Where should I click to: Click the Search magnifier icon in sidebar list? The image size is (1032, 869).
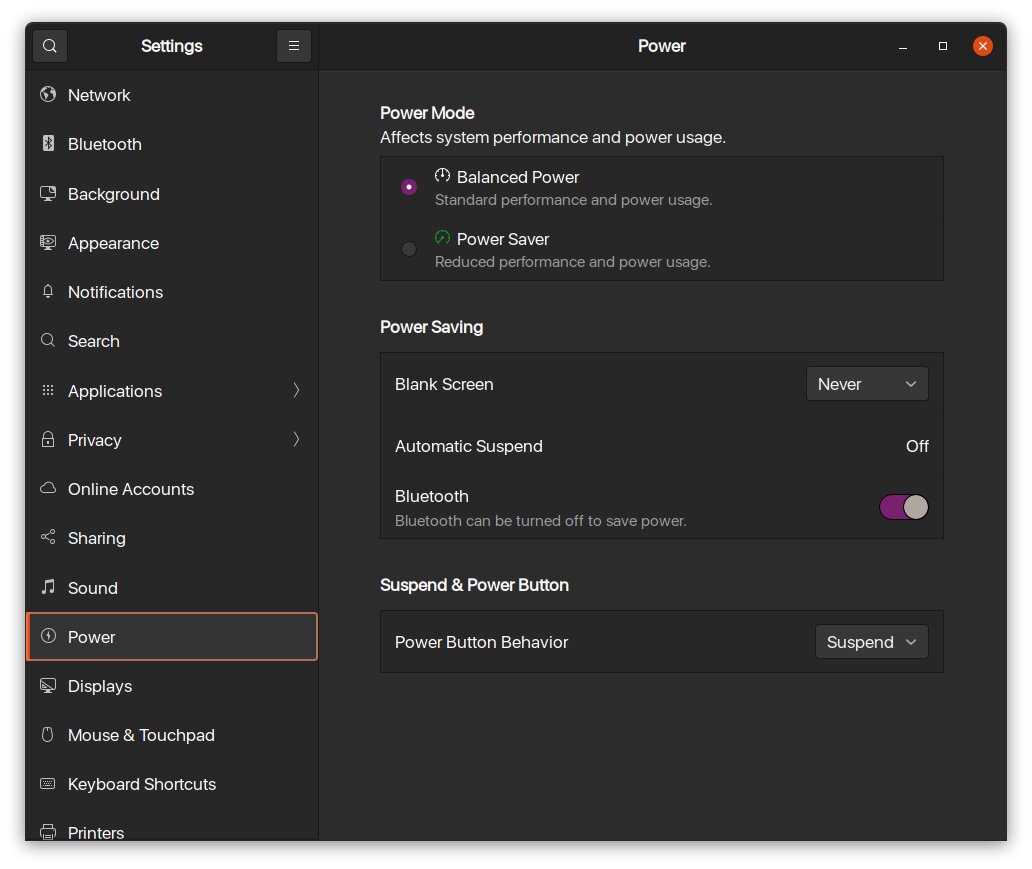click(x=47, y=340)
